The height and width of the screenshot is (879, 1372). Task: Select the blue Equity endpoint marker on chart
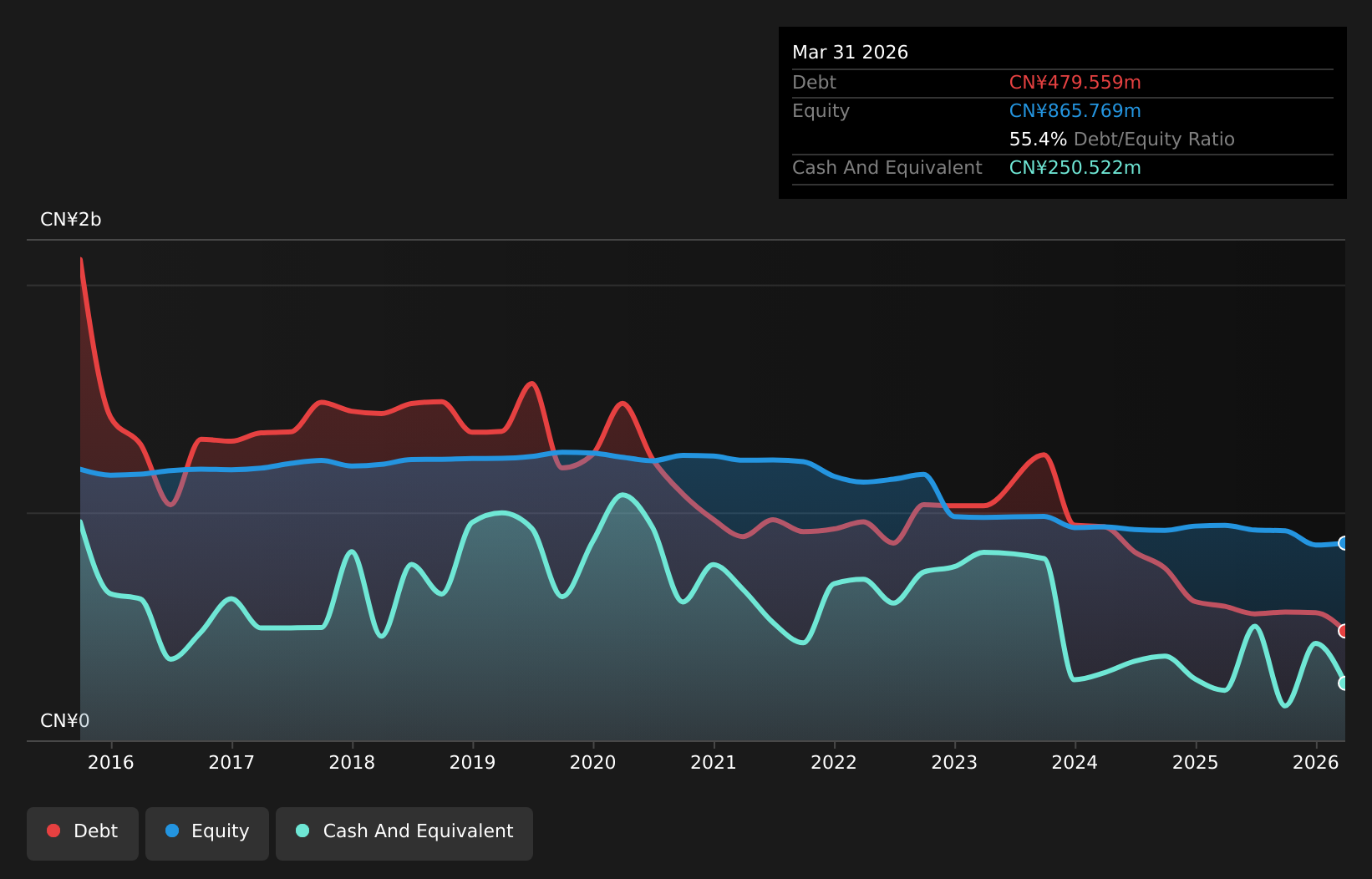click(1344, 543)
